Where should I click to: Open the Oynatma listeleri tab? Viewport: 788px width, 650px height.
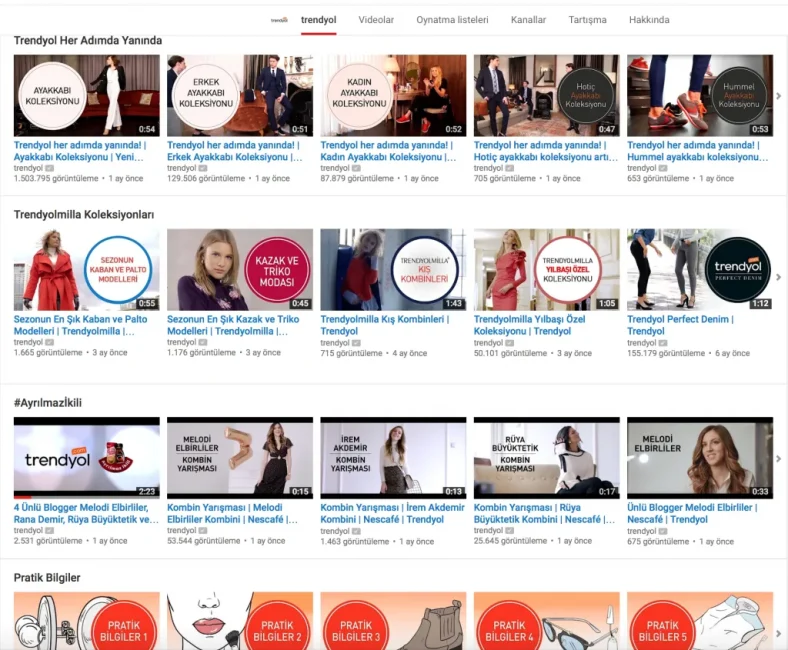(x=452, y=20)
